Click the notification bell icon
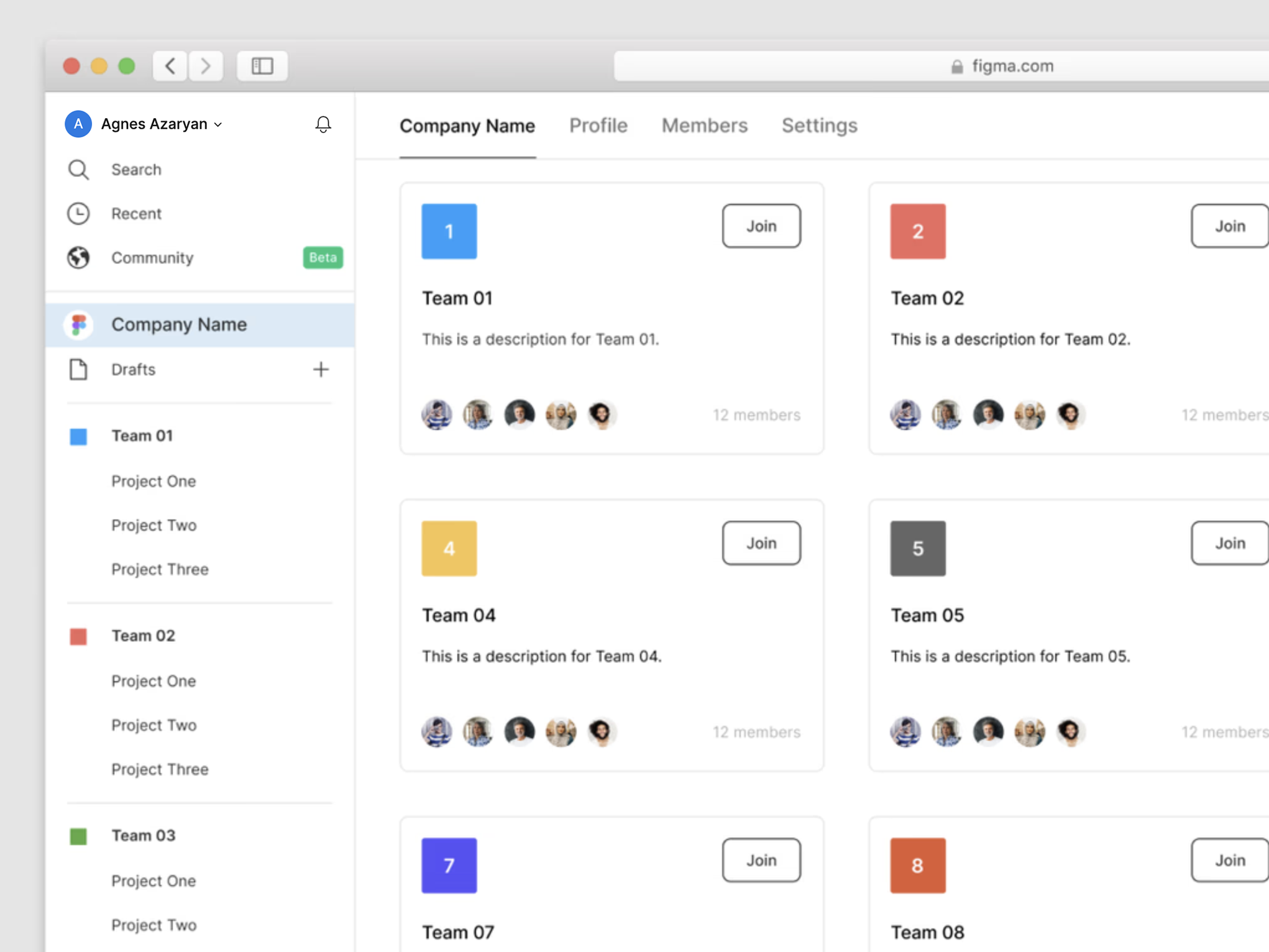 tap(323, 124)
